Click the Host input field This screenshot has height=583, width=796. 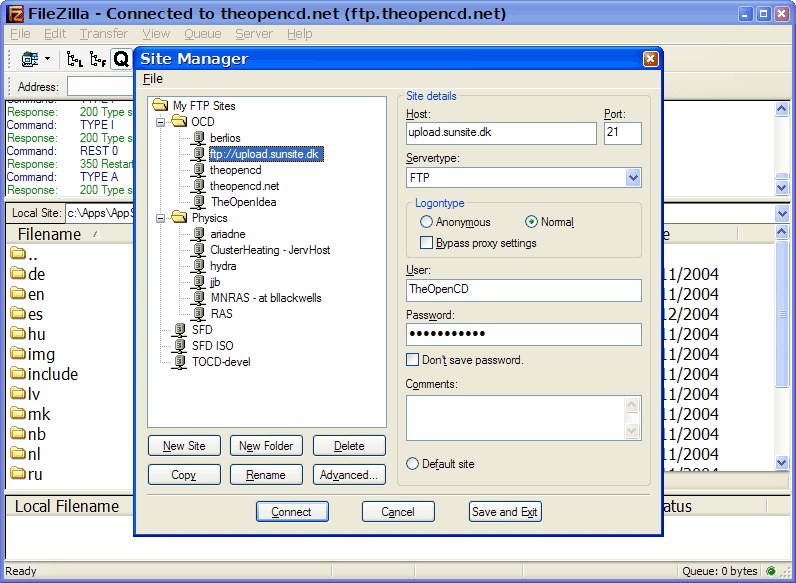point(501,133)
